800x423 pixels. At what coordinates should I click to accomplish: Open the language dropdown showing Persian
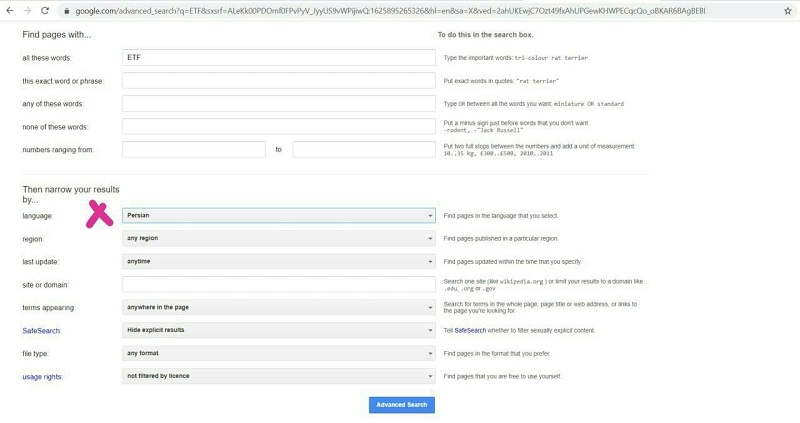click(279, 215)
